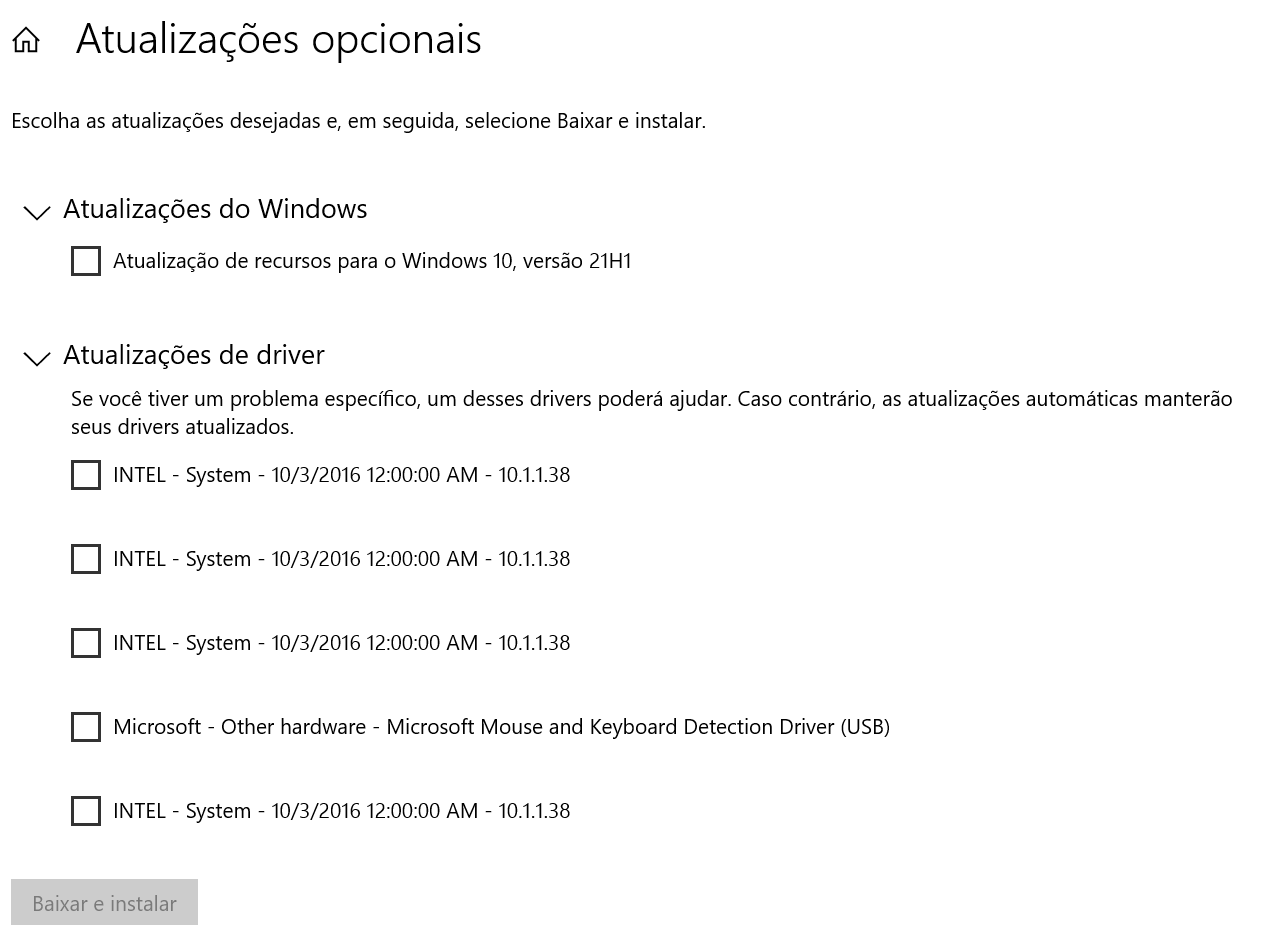Viewport: 1267px width, 947px height.
Task: Click the 'Escolha as atualizações desejadas' instruction text
Action: (x=358, y=121)
